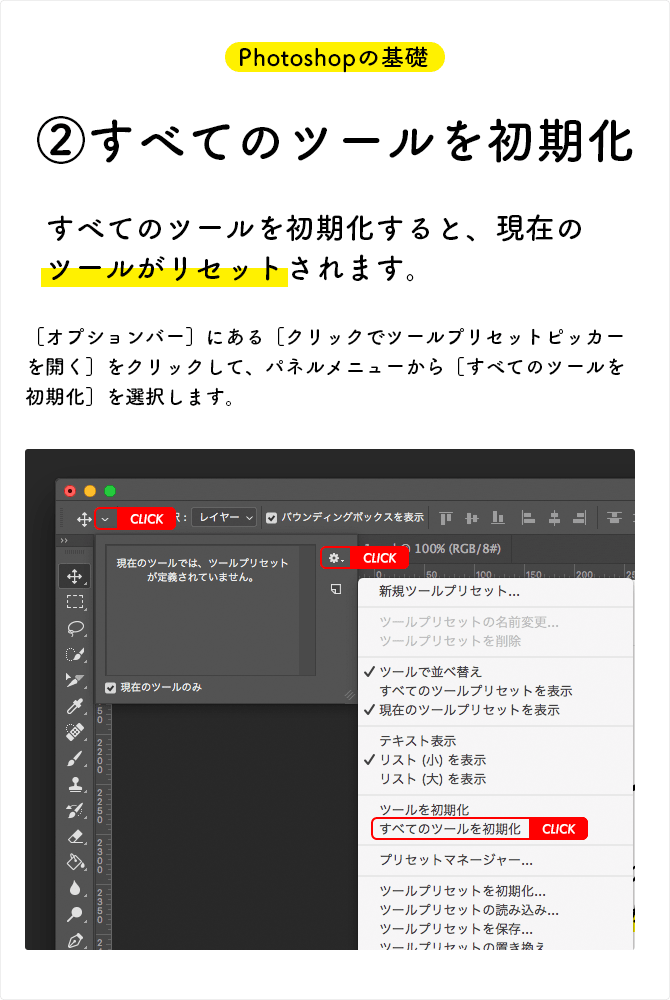Click the preset panel resize grip
The width and height of the screenshot is (670, 1000).
click(x=349, y=695)
